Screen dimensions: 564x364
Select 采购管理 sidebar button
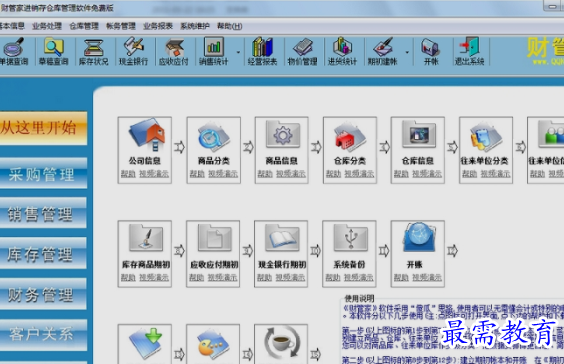point(43,173)
